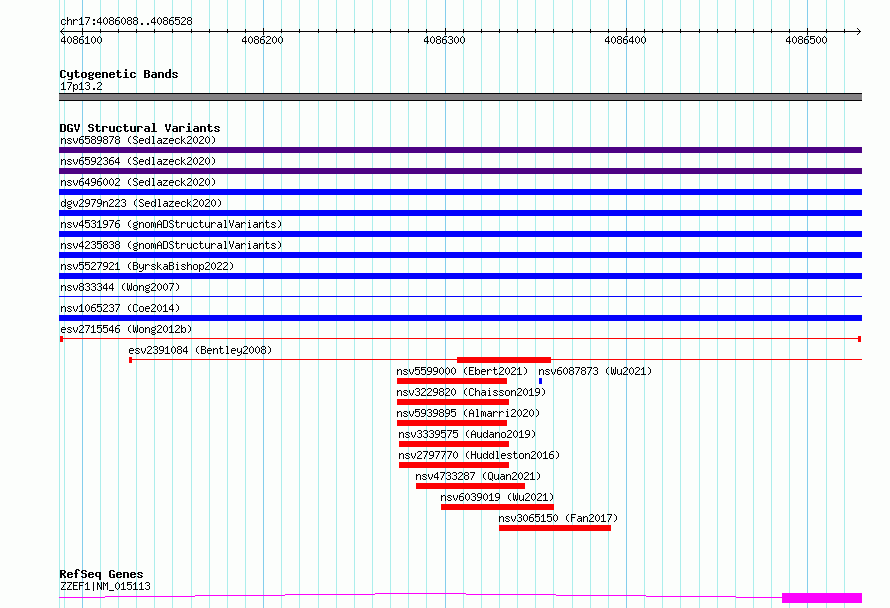The height and width of the screenshot is (608, 890).
Task: Select nsv4531976 (gnomADStructuralVariants) label
Action: (171, 224)
